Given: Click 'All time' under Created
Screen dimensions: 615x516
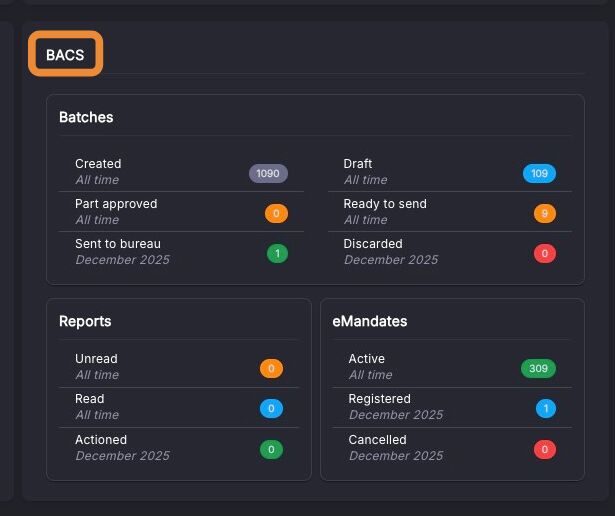Looking at the screenshot, I should point(97,180).
